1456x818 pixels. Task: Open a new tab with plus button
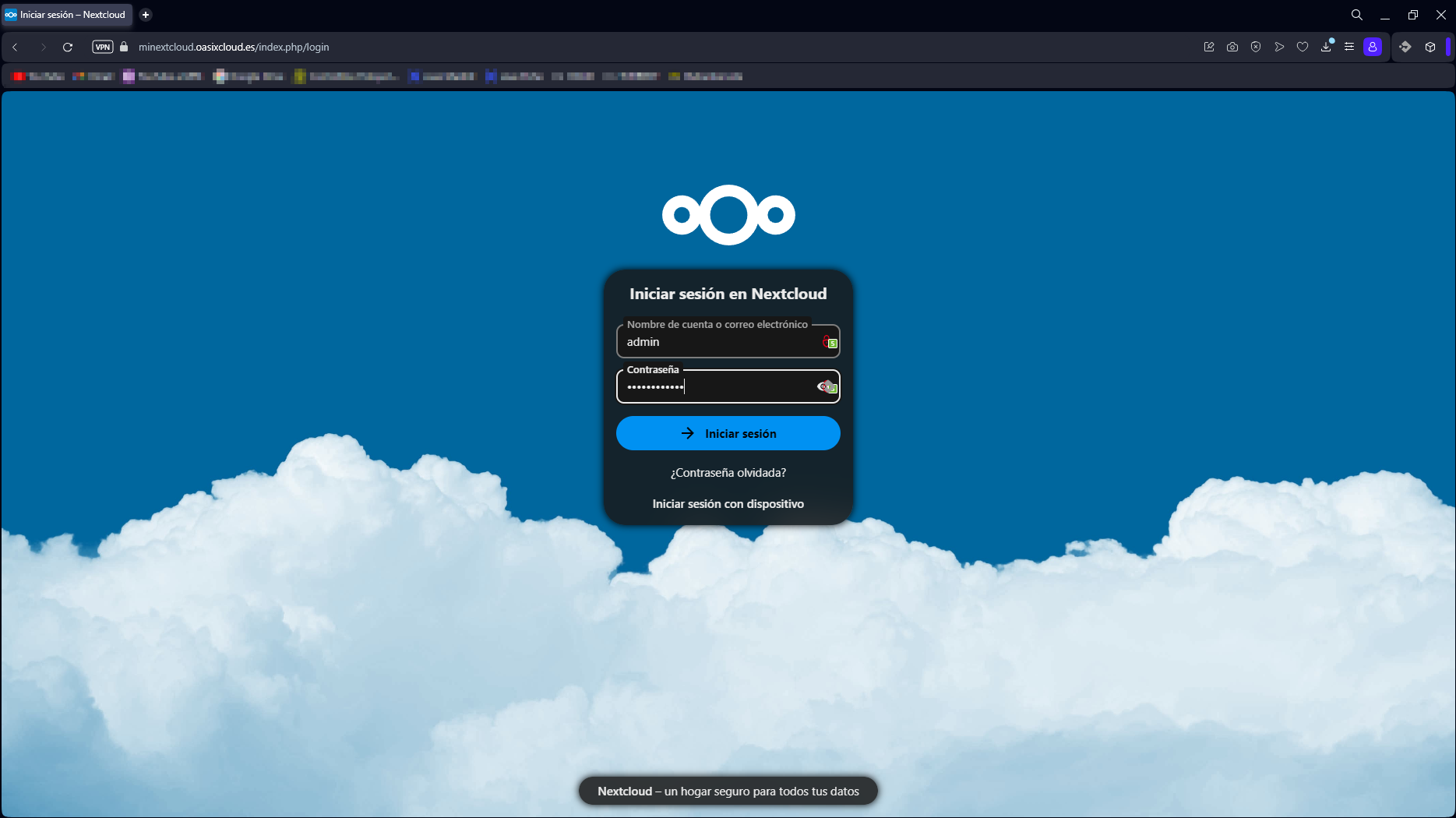[x=146, y=15]
